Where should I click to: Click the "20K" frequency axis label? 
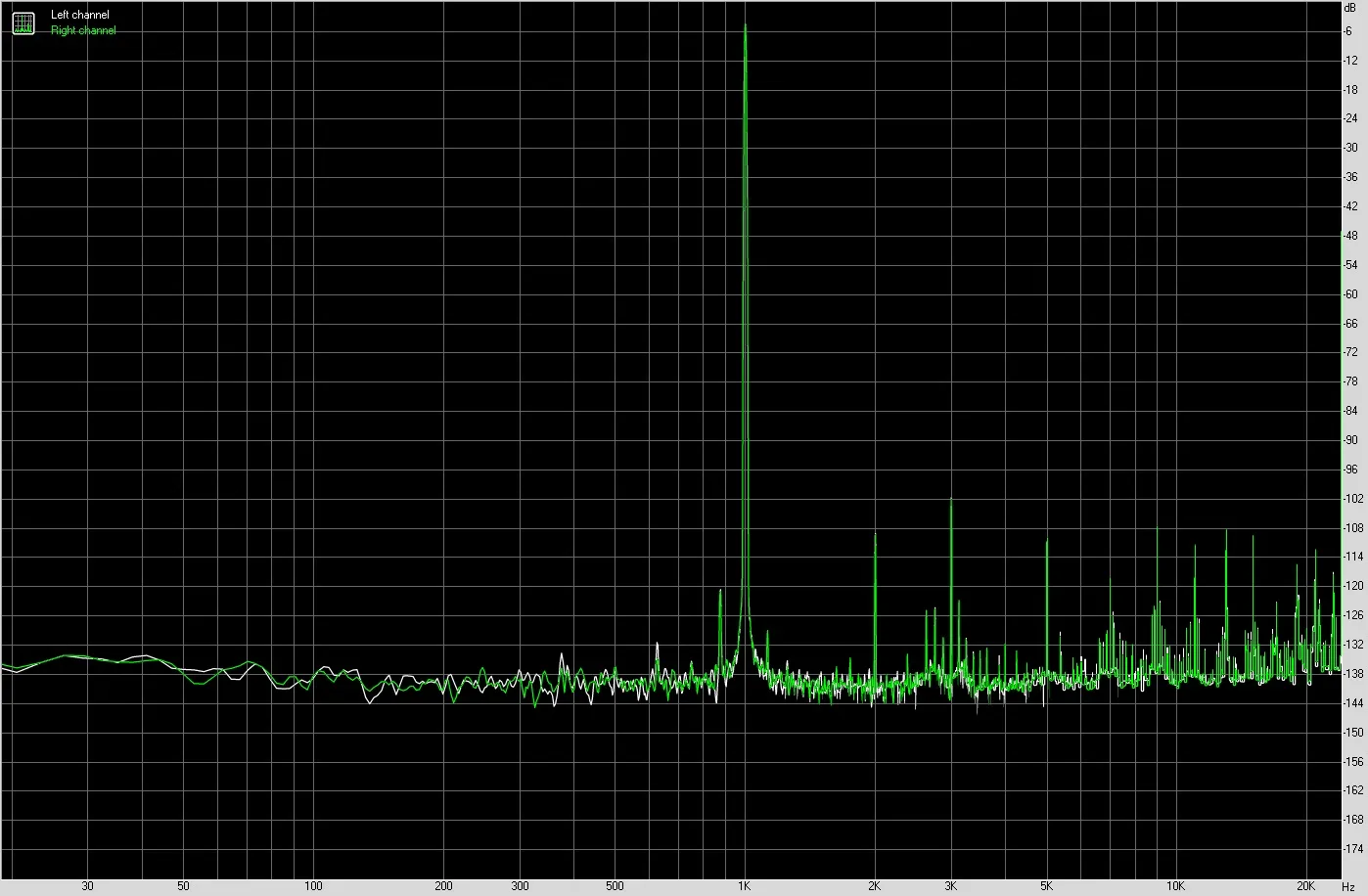click(1306, 886)
